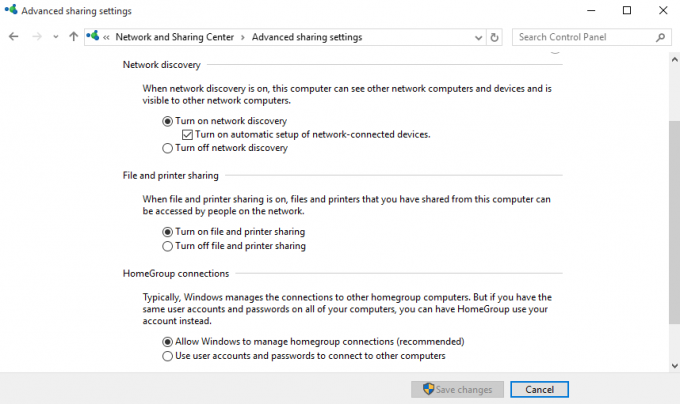Click the Advanced sharing settings title icon
680x404 pixels.
point(11,10)
